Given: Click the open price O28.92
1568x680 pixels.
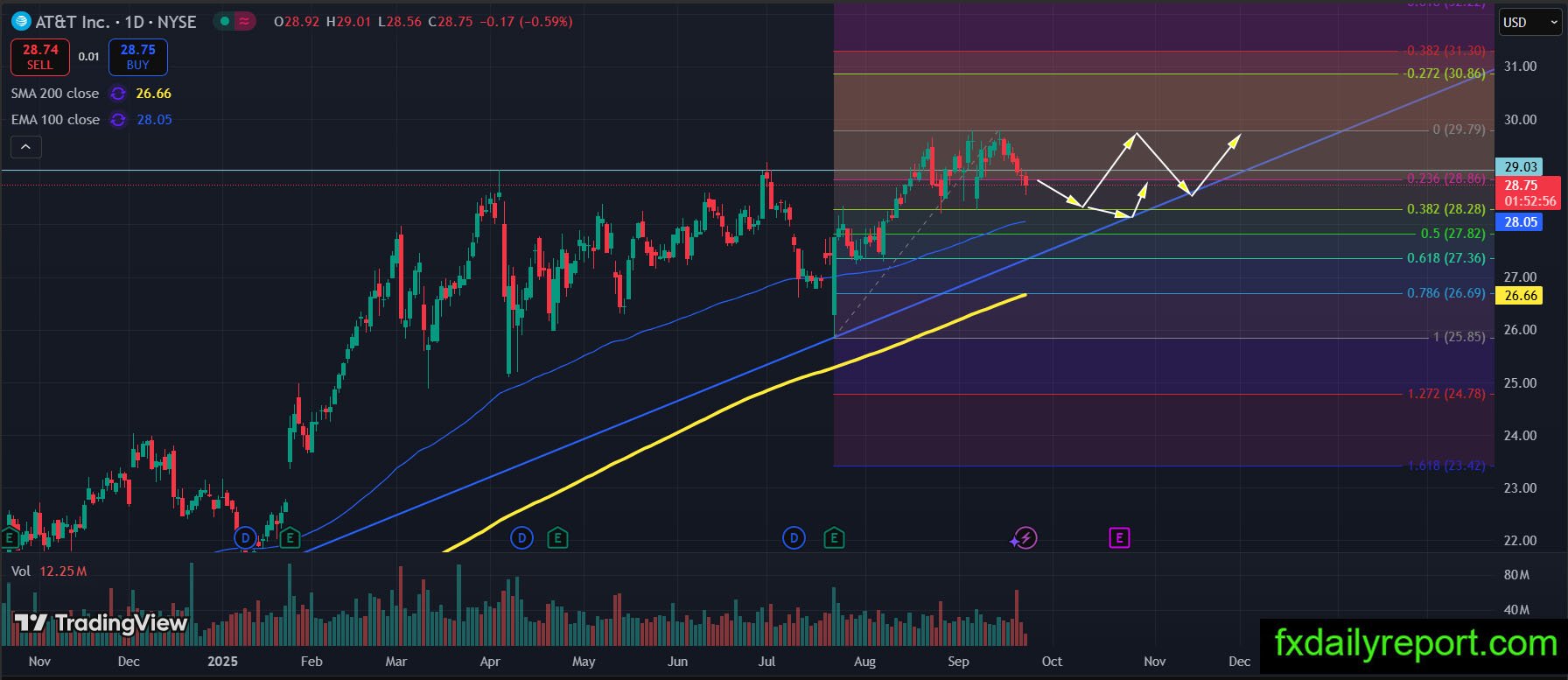Looking at the screenshot, I should tap(296, 21).
